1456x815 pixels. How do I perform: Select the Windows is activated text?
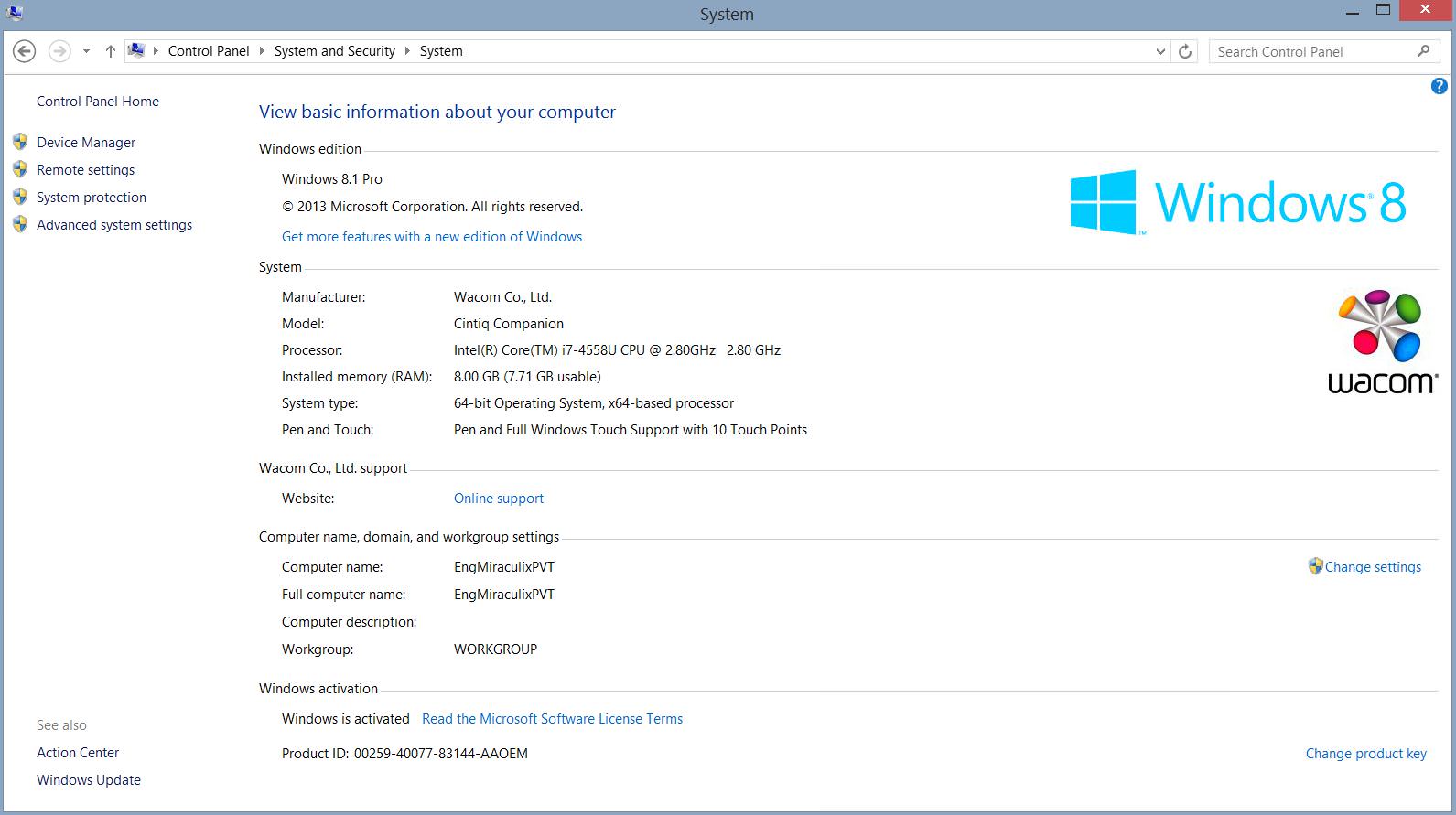coord(346,719)
